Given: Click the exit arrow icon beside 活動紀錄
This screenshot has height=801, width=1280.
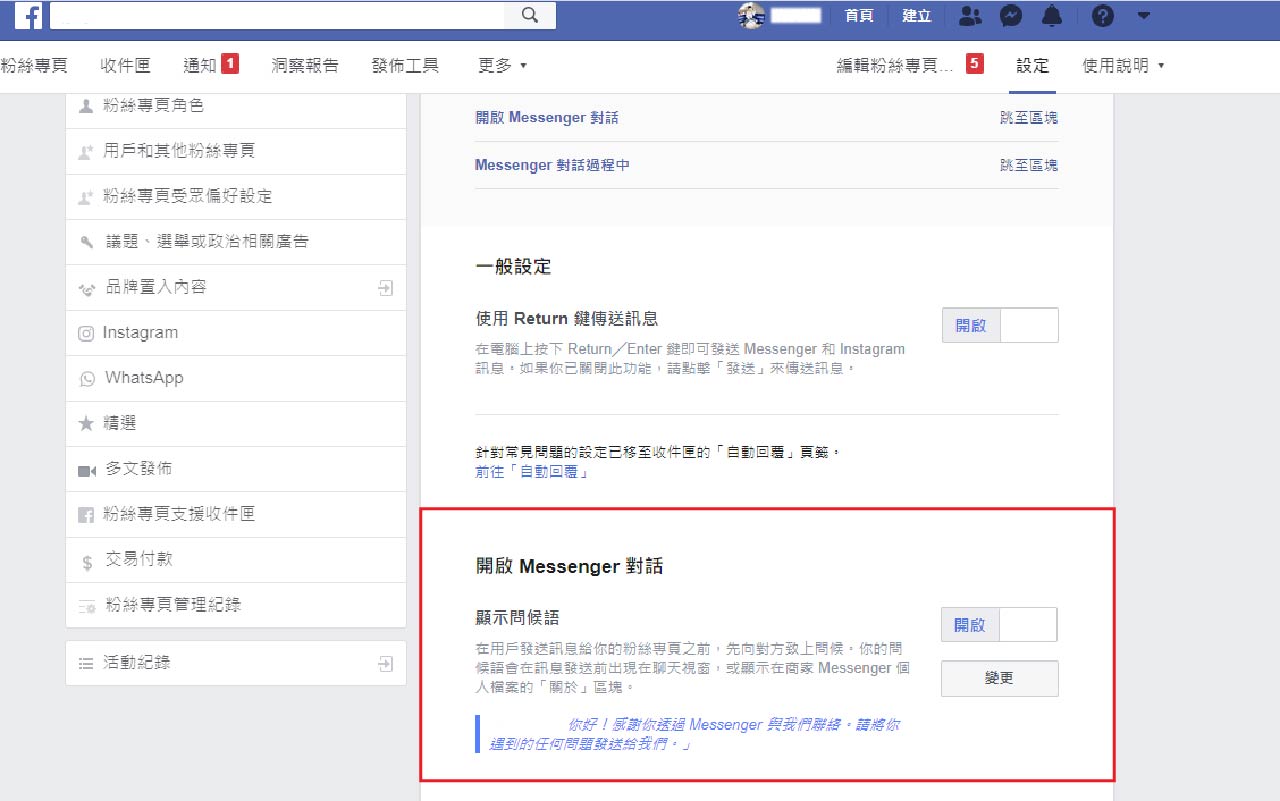Looking at the screenshot, I should tap(386, 663).
